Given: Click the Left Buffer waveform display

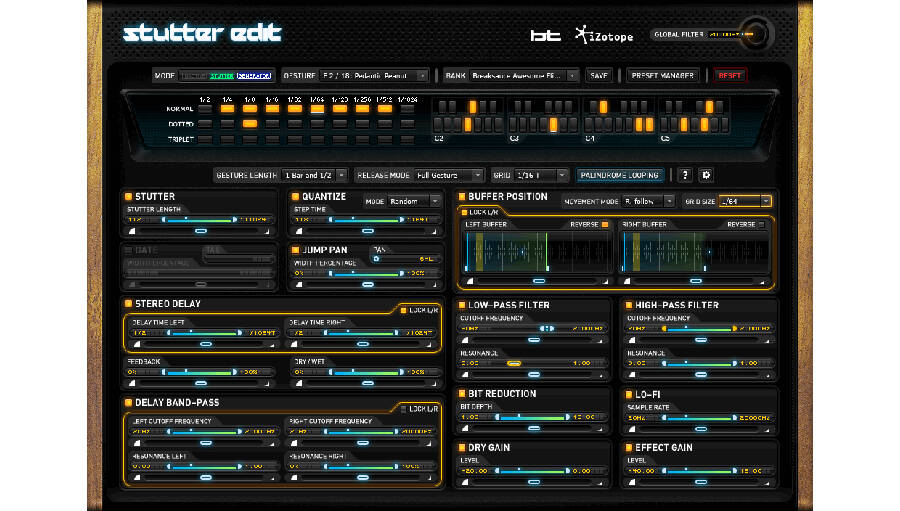Looking at the screenshot, I should click(x=537, y=252).
